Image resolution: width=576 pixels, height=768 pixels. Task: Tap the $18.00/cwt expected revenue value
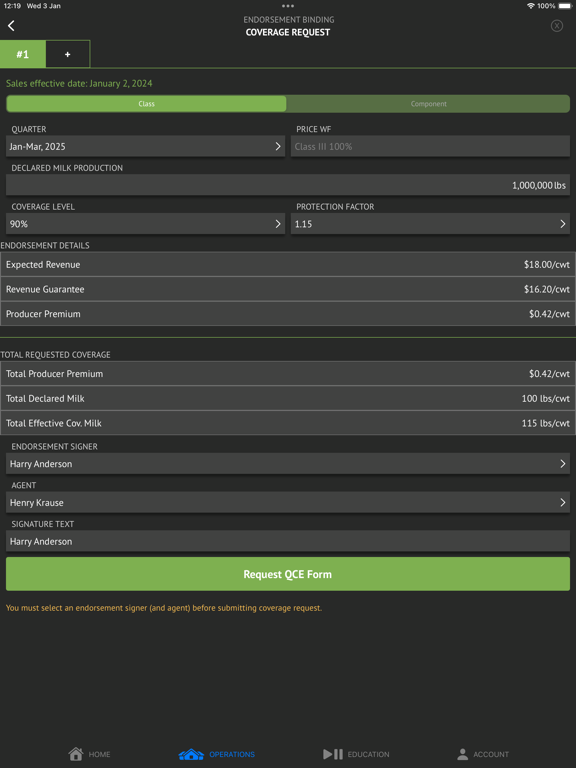click(x=547, y=264)
